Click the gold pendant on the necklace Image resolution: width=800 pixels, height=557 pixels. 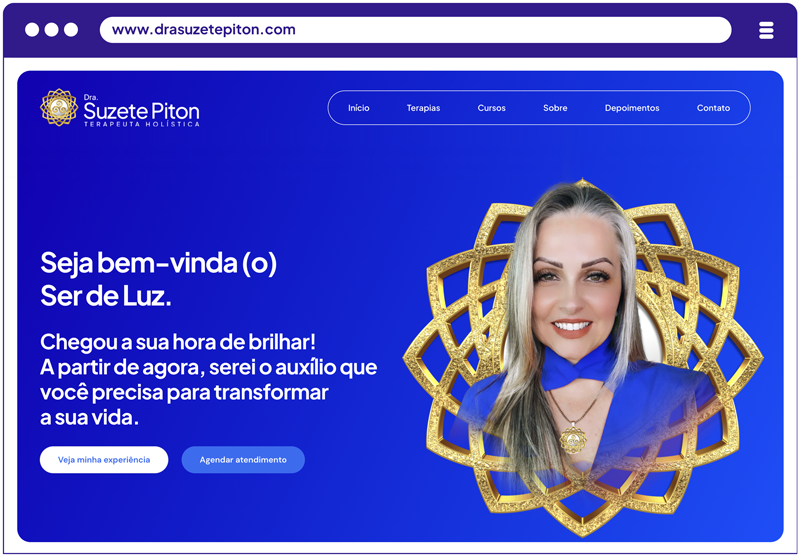(x=572, y=438)
